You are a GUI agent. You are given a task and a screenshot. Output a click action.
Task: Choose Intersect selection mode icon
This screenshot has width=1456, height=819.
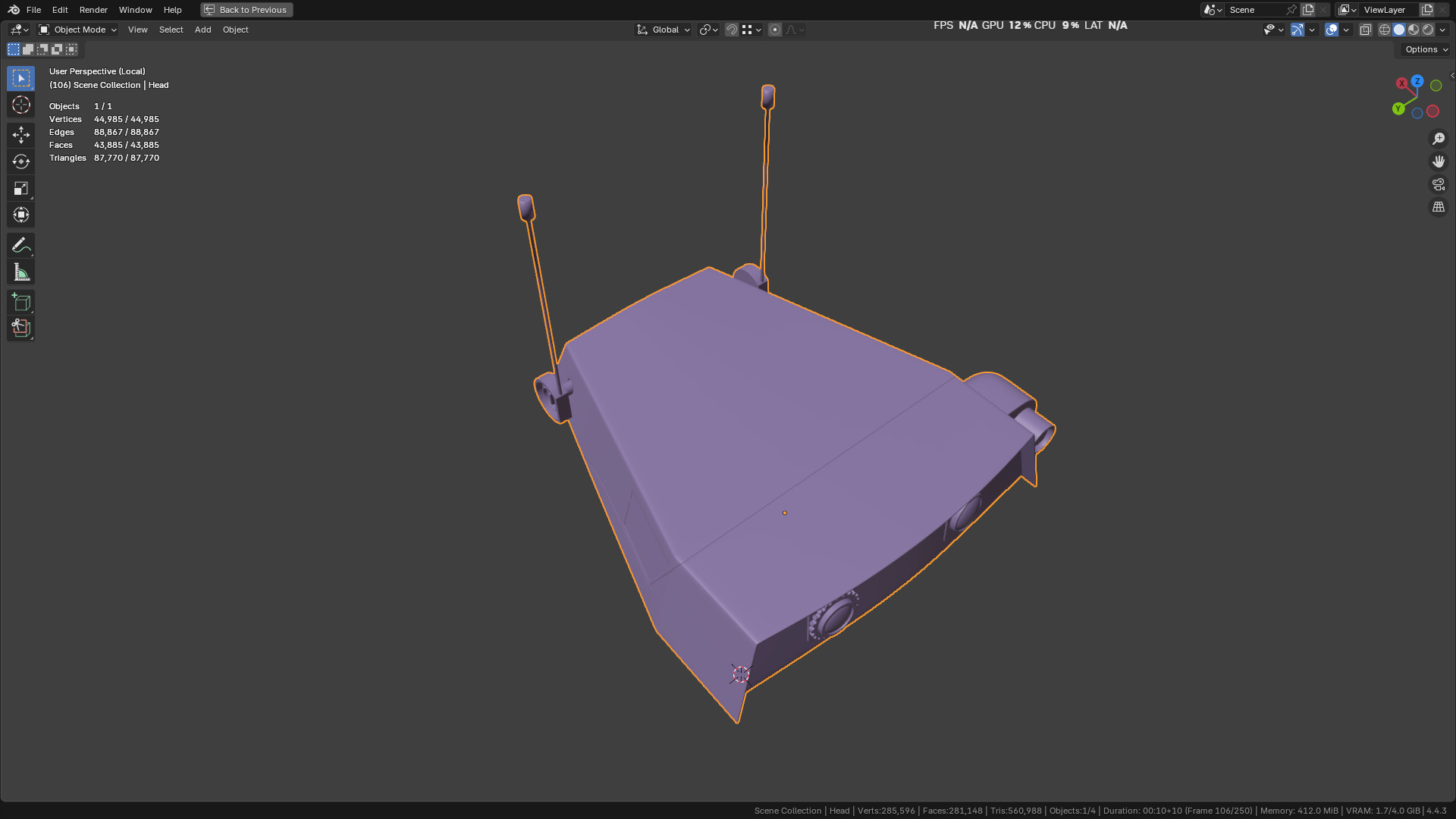(x=71, y=49)
